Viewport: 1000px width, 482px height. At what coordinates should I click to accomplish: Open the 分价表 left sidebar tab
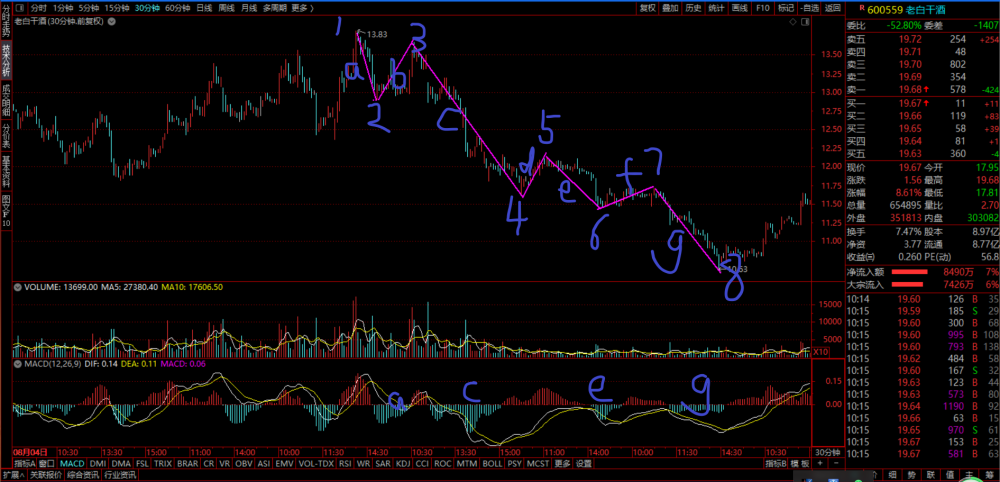coord(6,135)
